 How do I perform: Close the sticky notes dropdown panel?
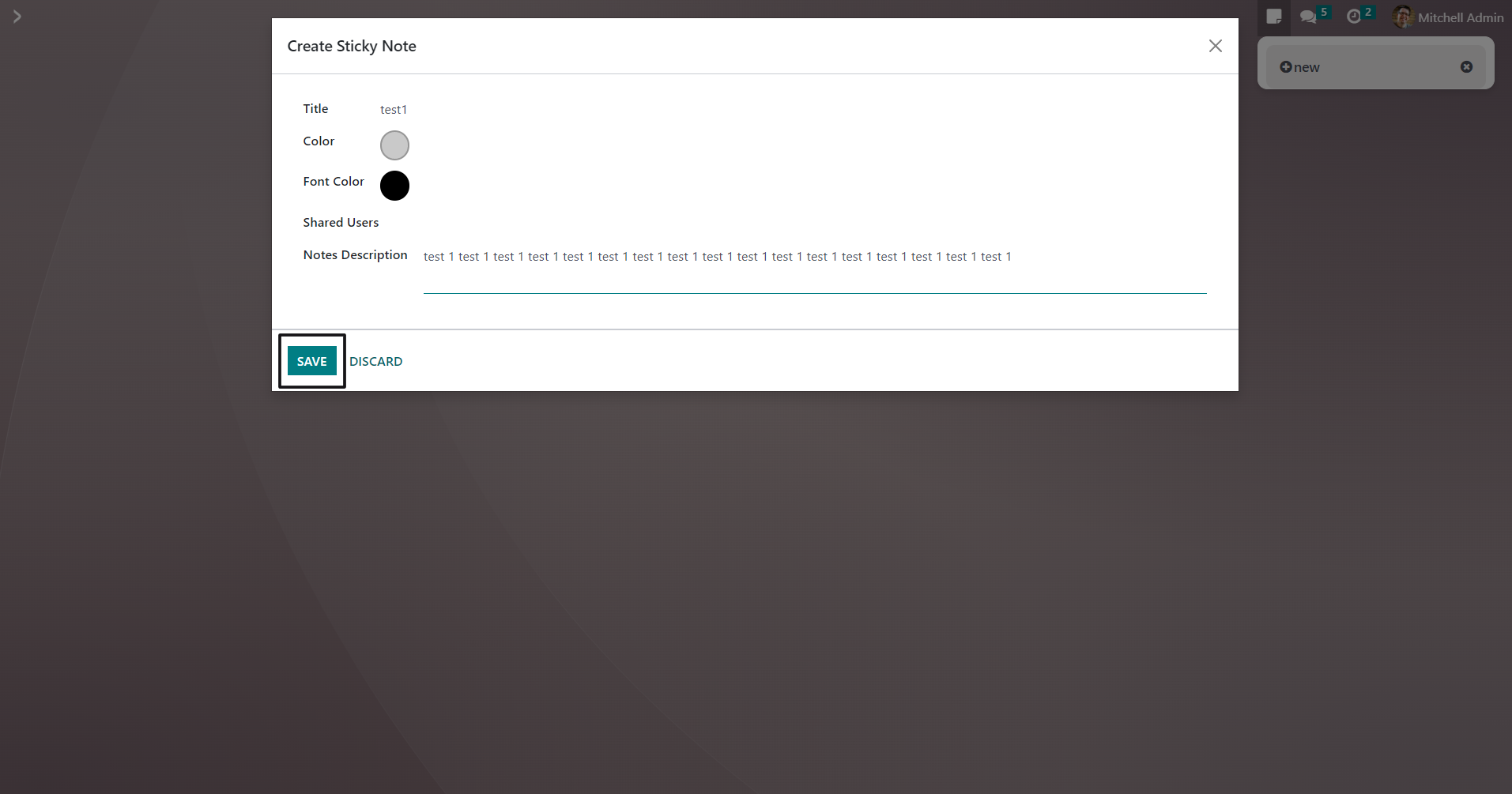(1466, 67)
